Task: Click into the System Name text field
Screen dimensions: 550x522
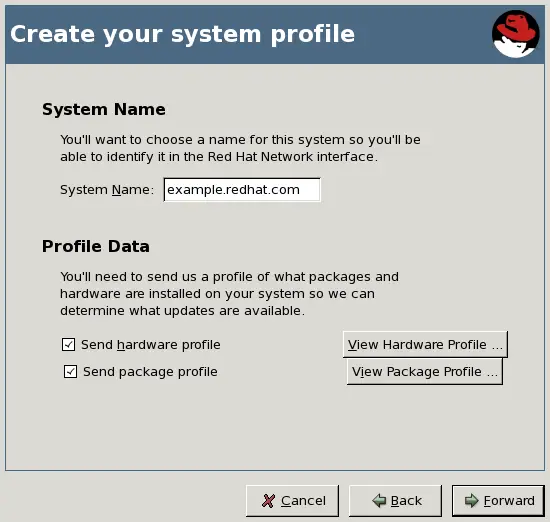Action: point(242,190)
